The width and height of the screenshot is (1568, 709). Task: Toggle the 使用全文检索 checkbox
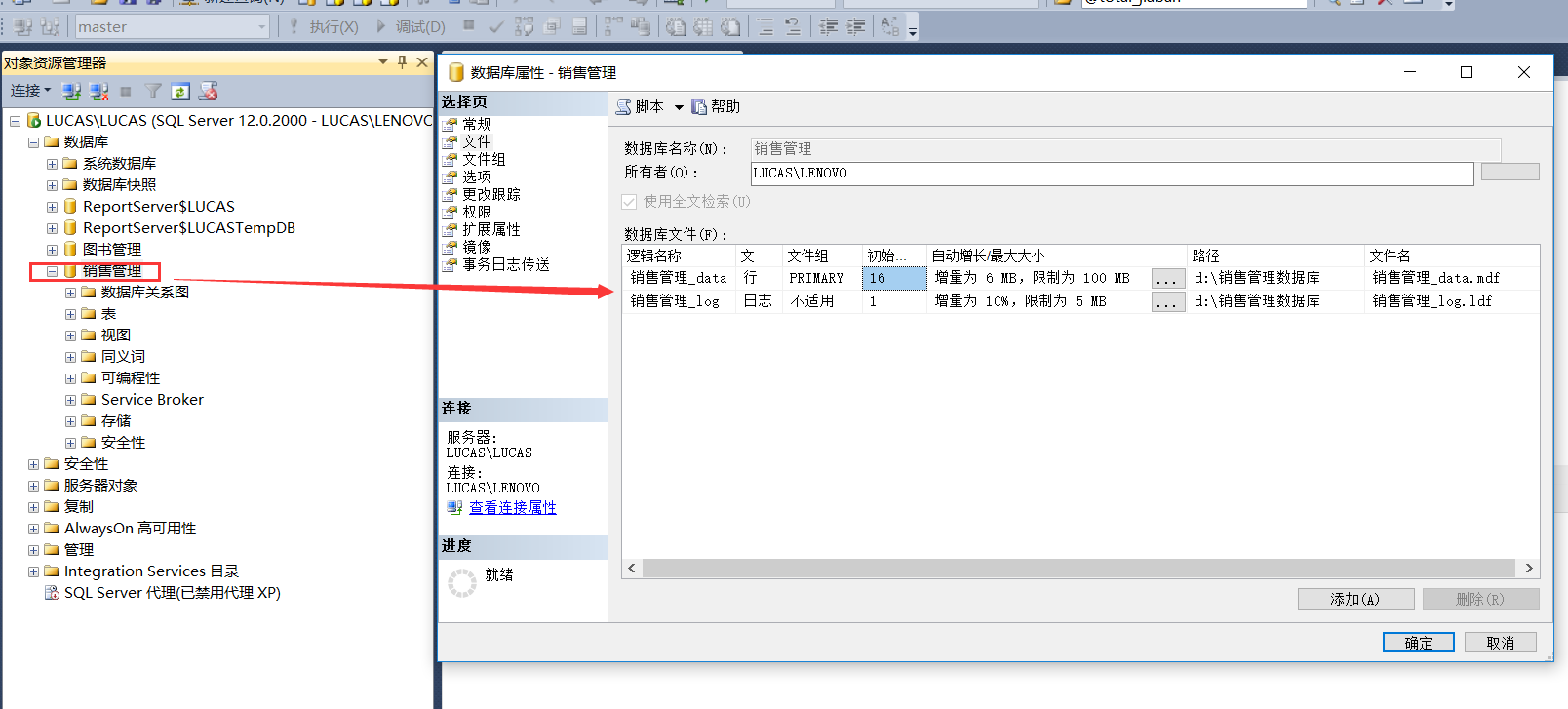point(629,202)
